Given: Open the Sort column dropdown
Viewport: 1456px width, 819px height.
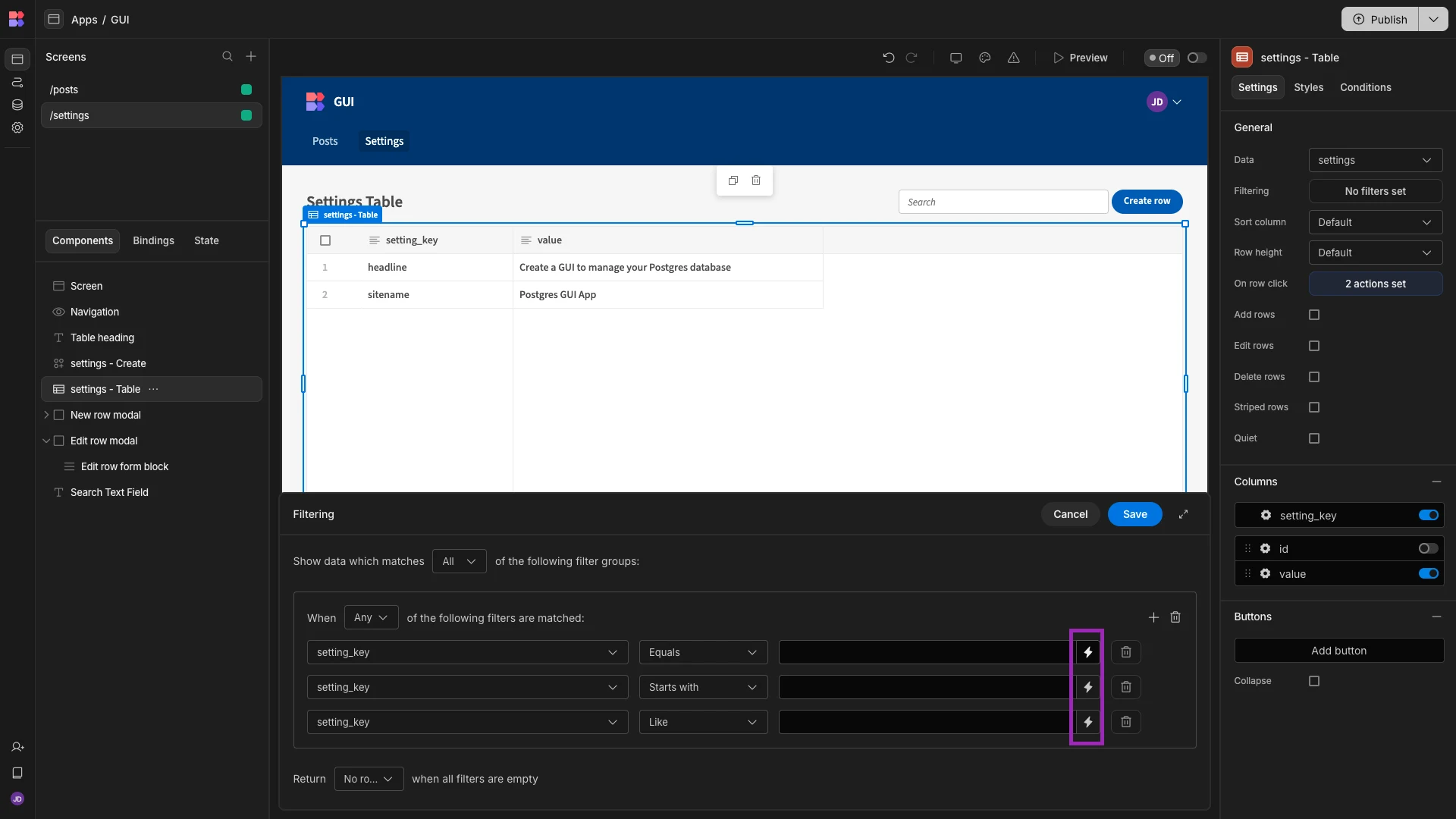Looking at the screenshot, I should pyautogui.click(x=1375, y=222).
